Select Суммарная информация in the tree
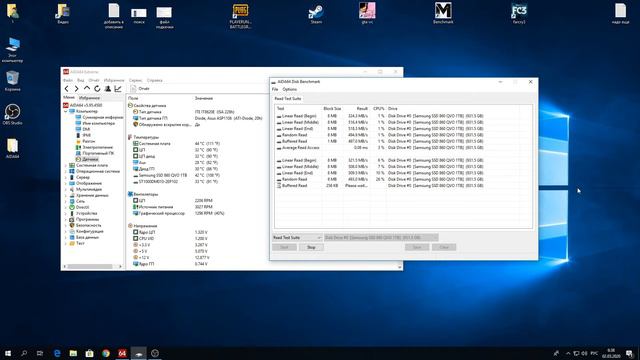This screenshot has width=640, height=360. (x=99, y=117)
